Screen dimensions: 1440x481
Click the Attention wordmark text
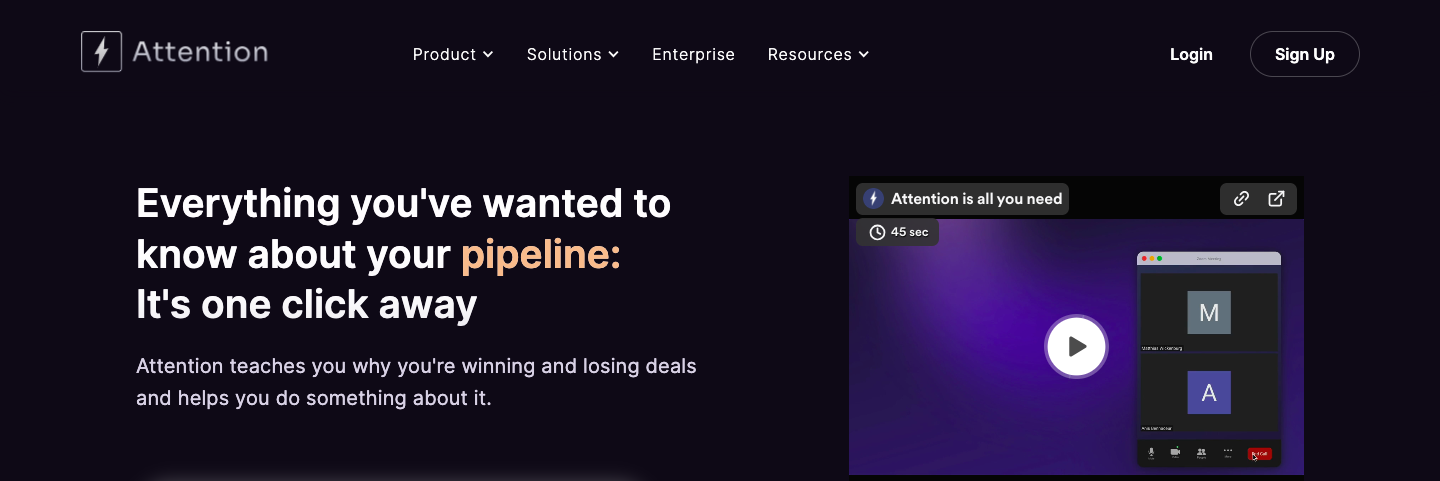point(200,52)
